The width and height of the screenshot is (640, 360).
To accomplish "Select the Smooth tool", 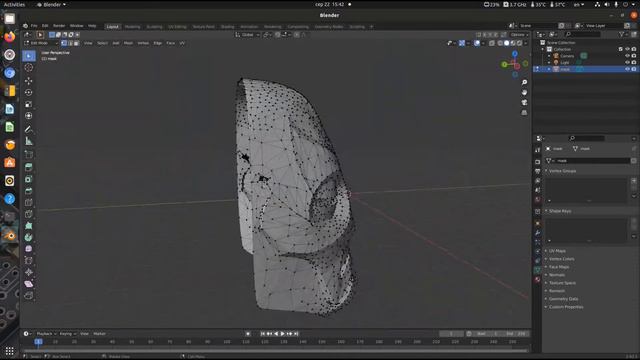I will click(29, 249).
